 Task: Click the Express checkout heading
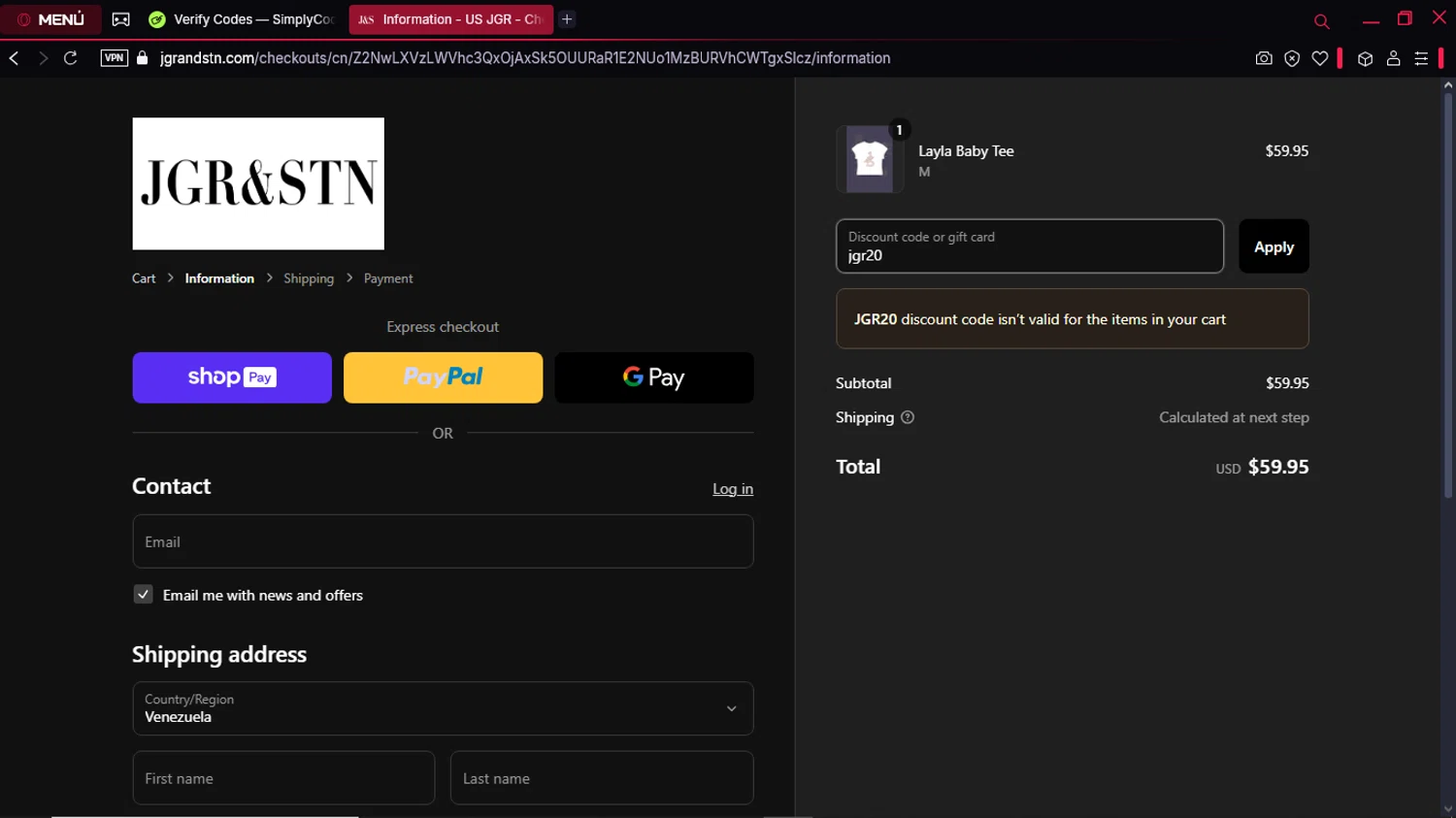443,327
